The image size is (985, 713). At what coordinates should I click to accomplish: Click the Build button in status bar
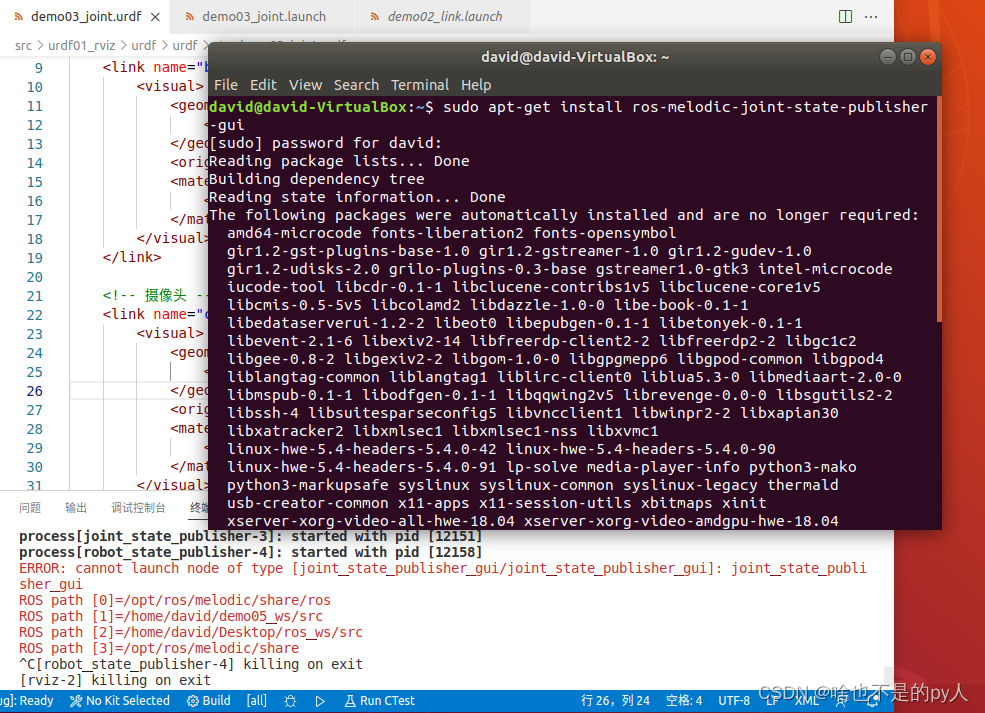coord(209,700)
